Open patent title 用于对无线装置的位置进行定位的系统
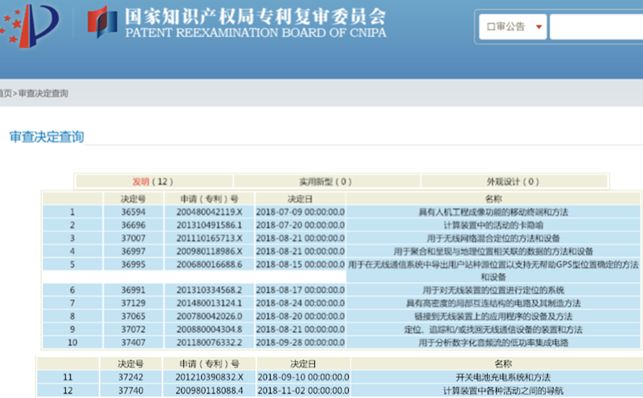This screenshot has width=643, height=398. (x=493, y=290)
